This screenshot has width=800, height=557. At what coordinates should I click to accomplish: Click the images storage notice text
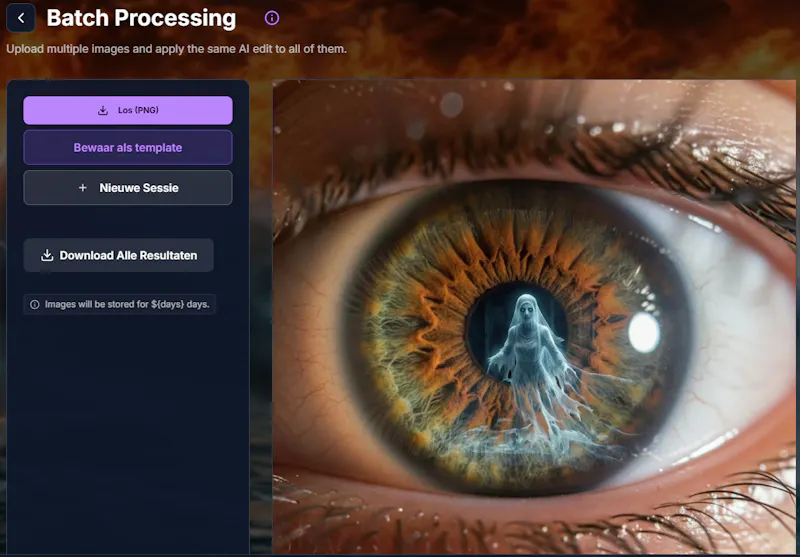pos(127,305)
